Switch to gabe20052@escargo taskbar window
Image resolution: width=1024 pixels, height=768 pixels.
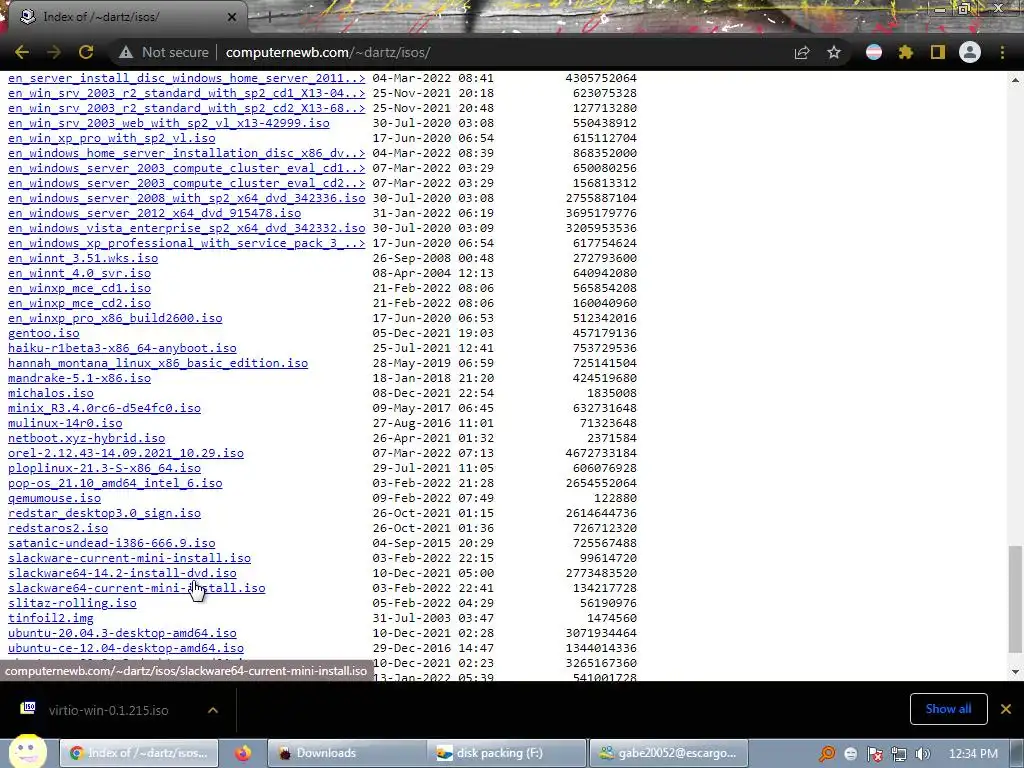click(668, 753)
